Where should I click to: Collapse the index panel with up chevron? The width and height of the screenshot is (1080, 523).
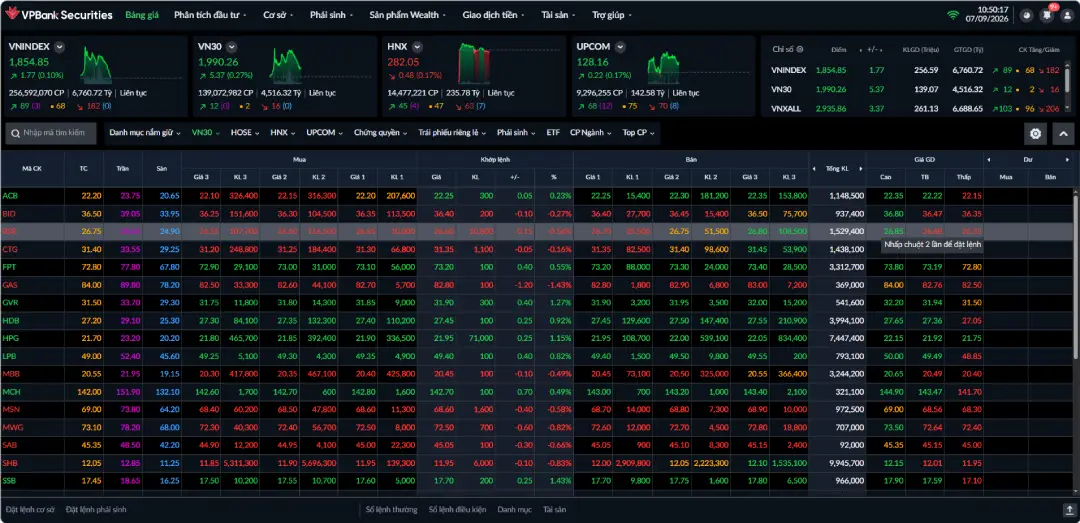[1063, 134]
